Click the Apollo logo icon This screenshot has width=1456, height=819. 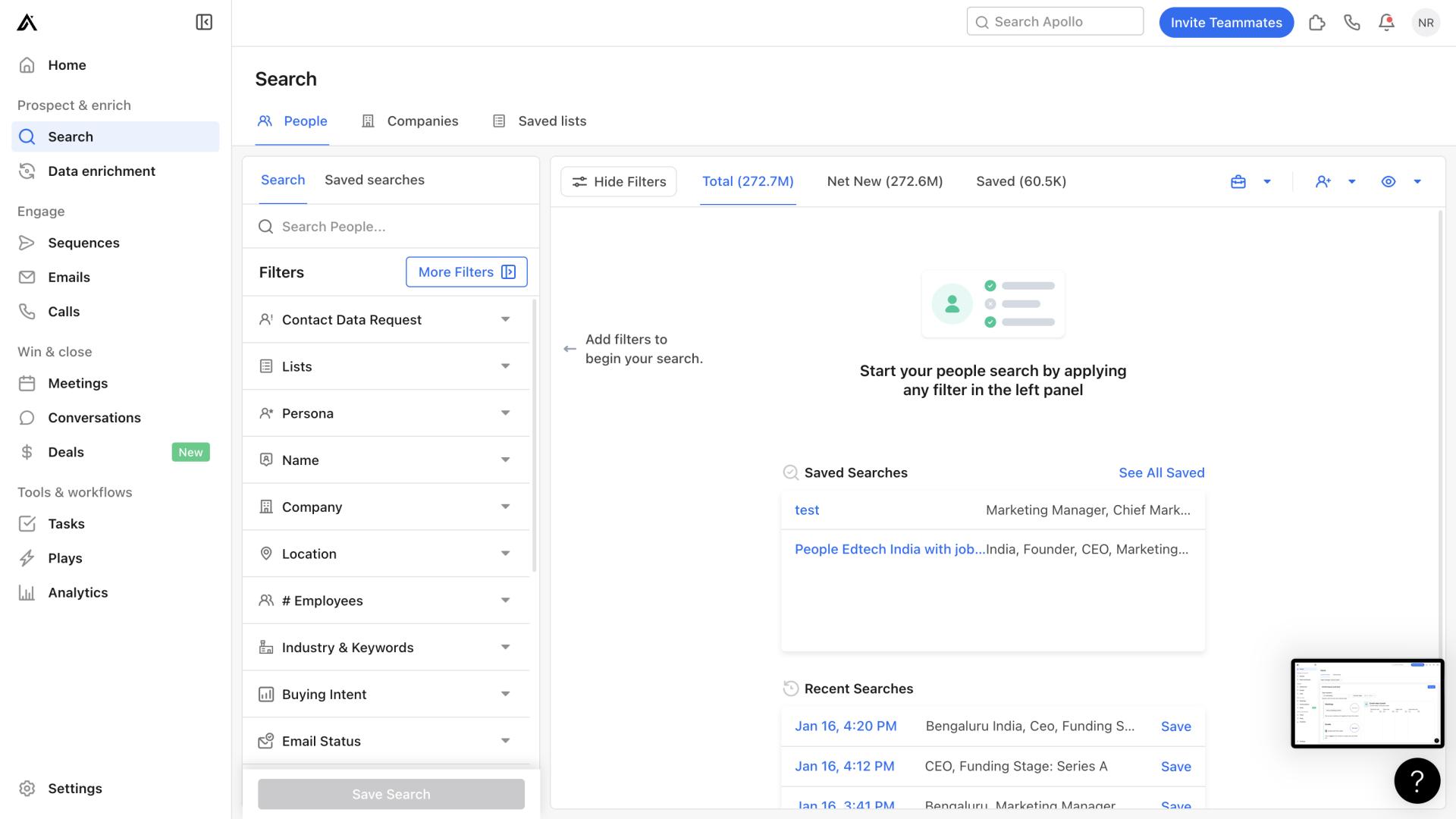pos(27,23)
